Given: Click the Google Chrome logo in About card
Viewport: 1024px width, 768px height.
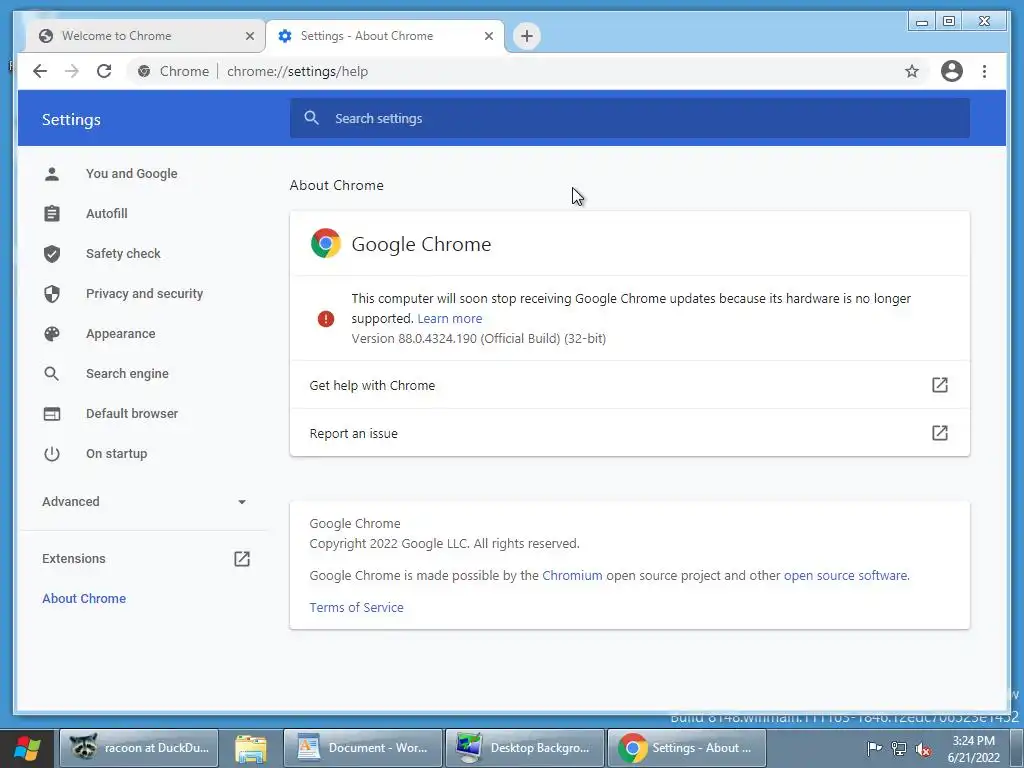Looking at the screenshot, I should (x=326, y=244).
